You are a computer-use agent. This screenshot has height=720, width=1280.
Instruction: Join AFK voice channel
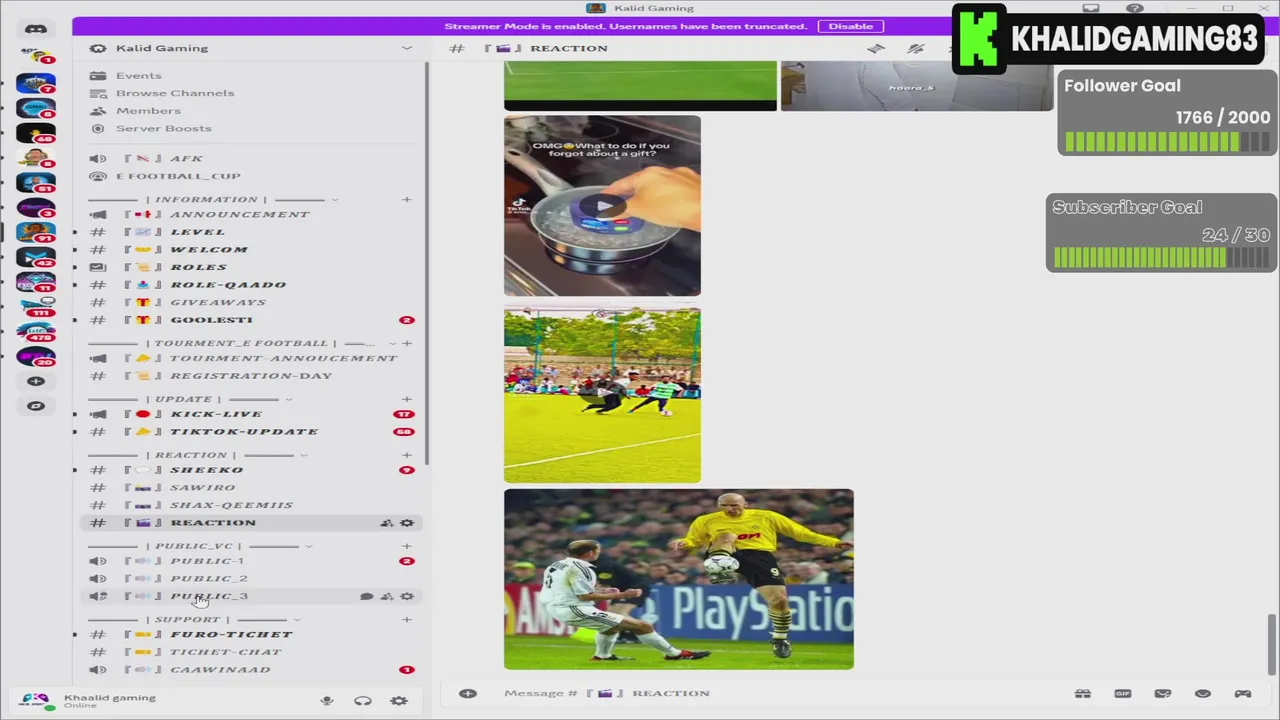(x=250, y=158)
